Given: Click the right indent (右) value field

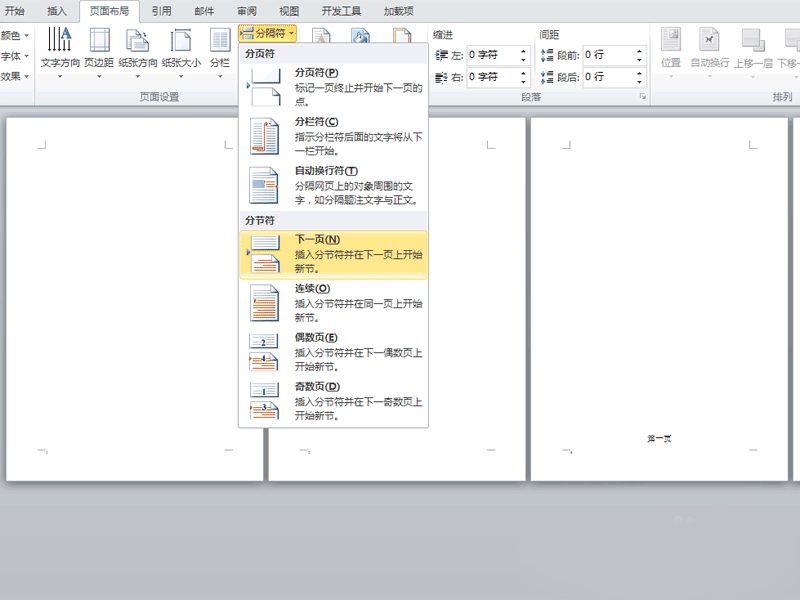Looking at the screenshot, I should point(492,77).
